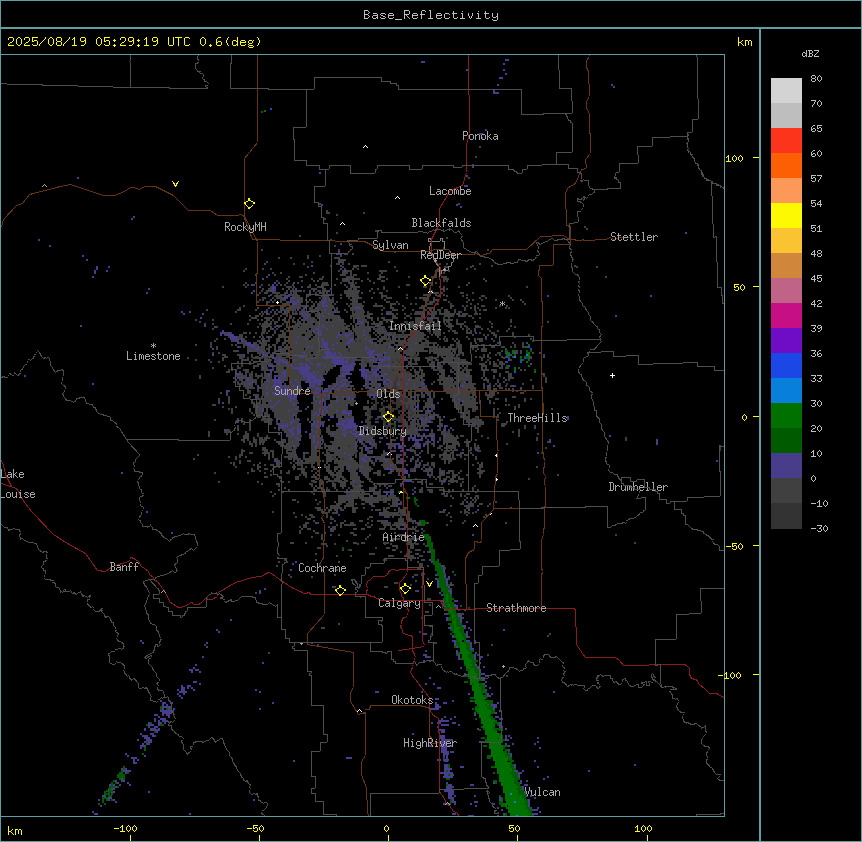This screenshot has width=862, height=842.
Task: Select the royal blue 33-36 dBZ swatch
Action: click(x=786, y=365)
